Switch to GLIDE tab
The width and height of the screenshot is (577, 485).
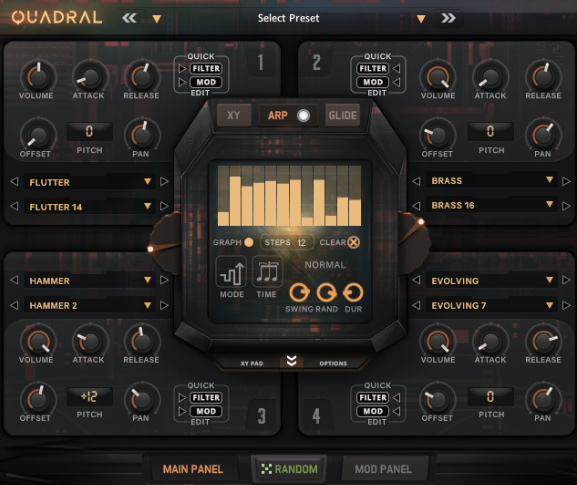point(343,116)
